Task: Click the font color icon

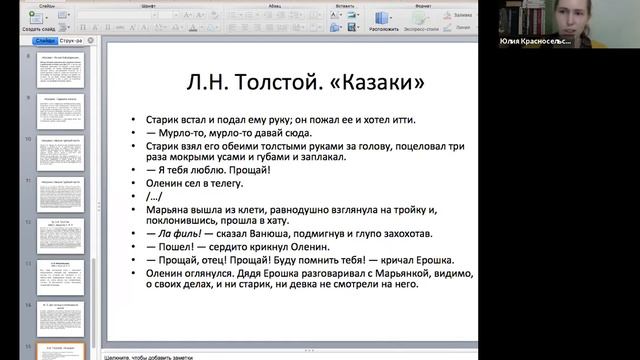Action: [x=193, y=28]
